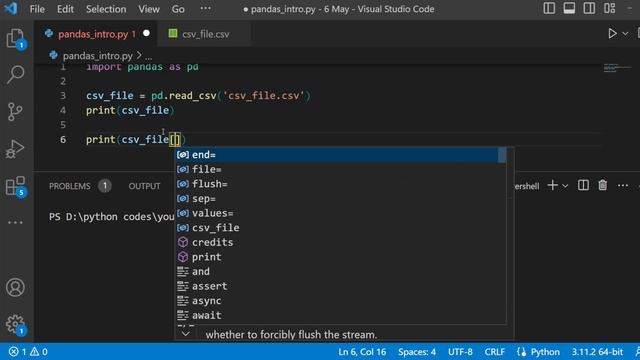Switch to the OUTPUT panel tab
Viewport: 640px width, 360px height.
click(144, 186)
